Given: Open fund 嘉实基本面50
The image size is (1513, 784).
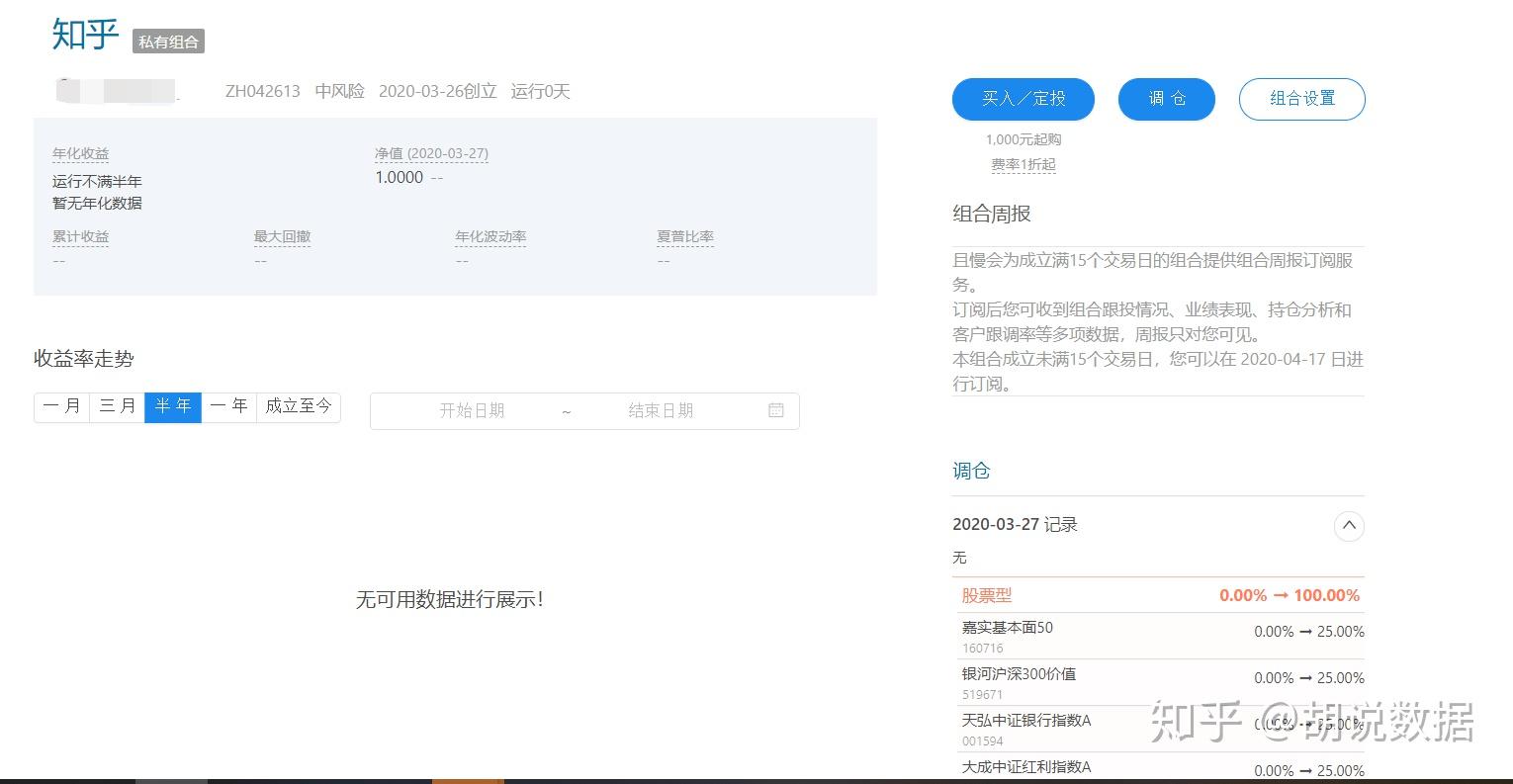Looking at the screenshot, I should 1008,628.
